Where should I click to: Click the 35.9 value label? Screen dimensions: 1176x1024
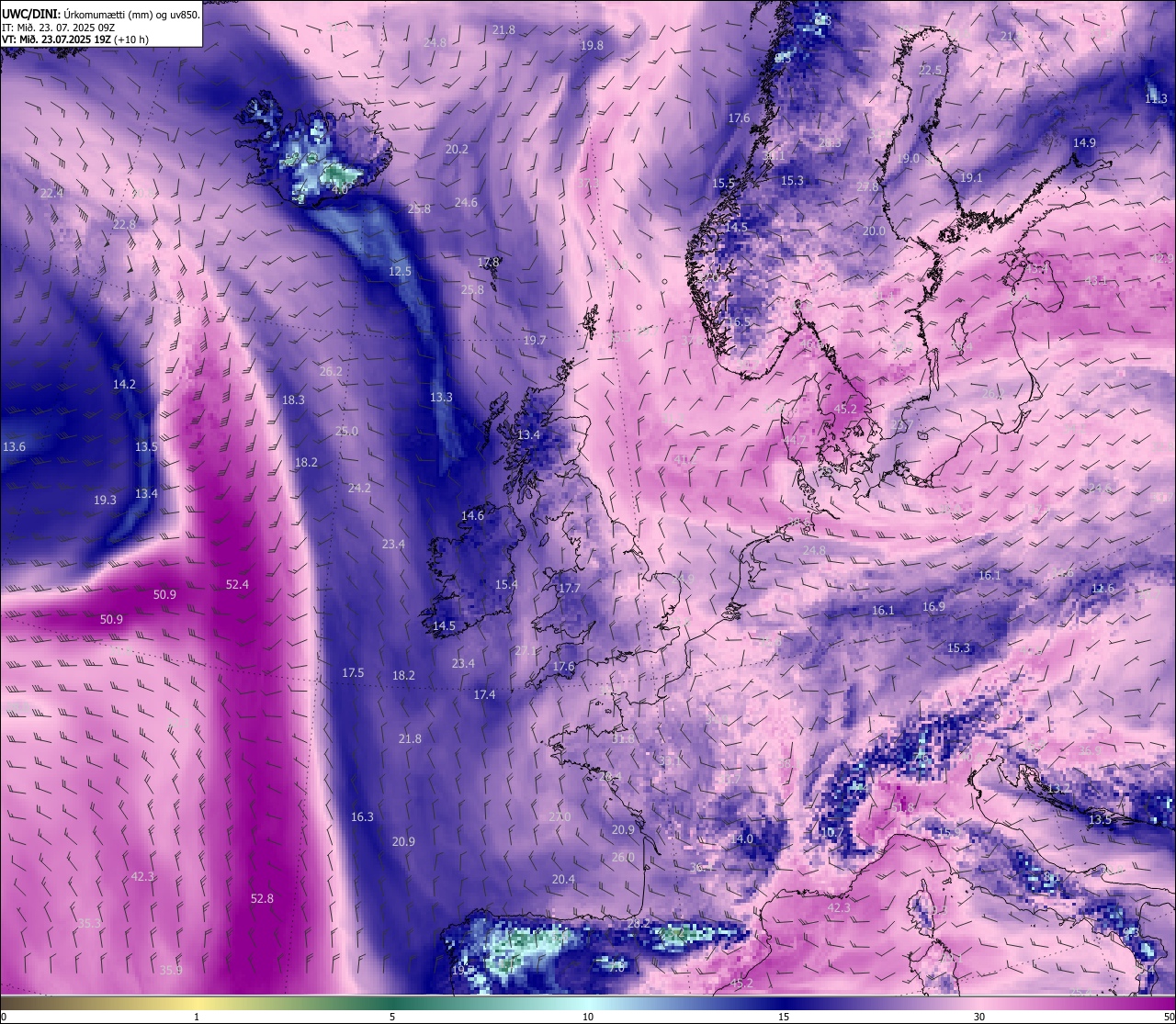tap(171, 970)
